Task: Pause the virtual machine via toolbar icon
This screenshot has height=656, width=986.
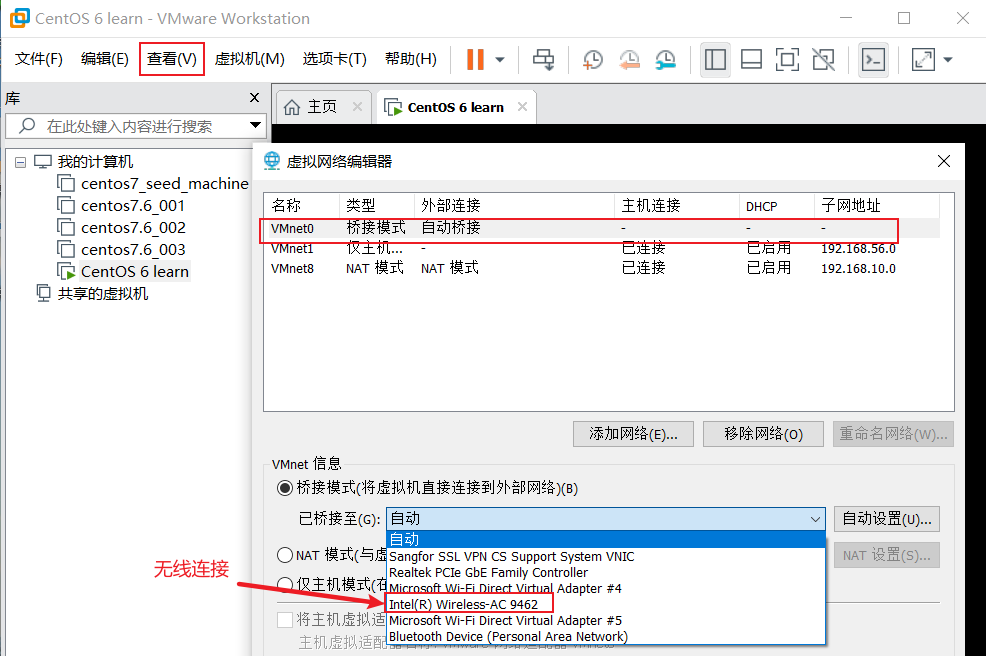Action: [x=475, y=60]
